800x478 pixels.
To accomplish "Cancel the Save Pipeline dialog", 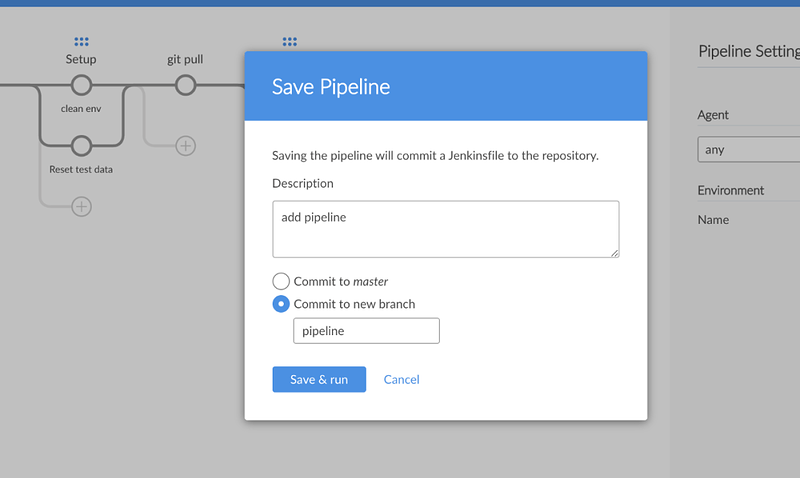I will 402,380.
